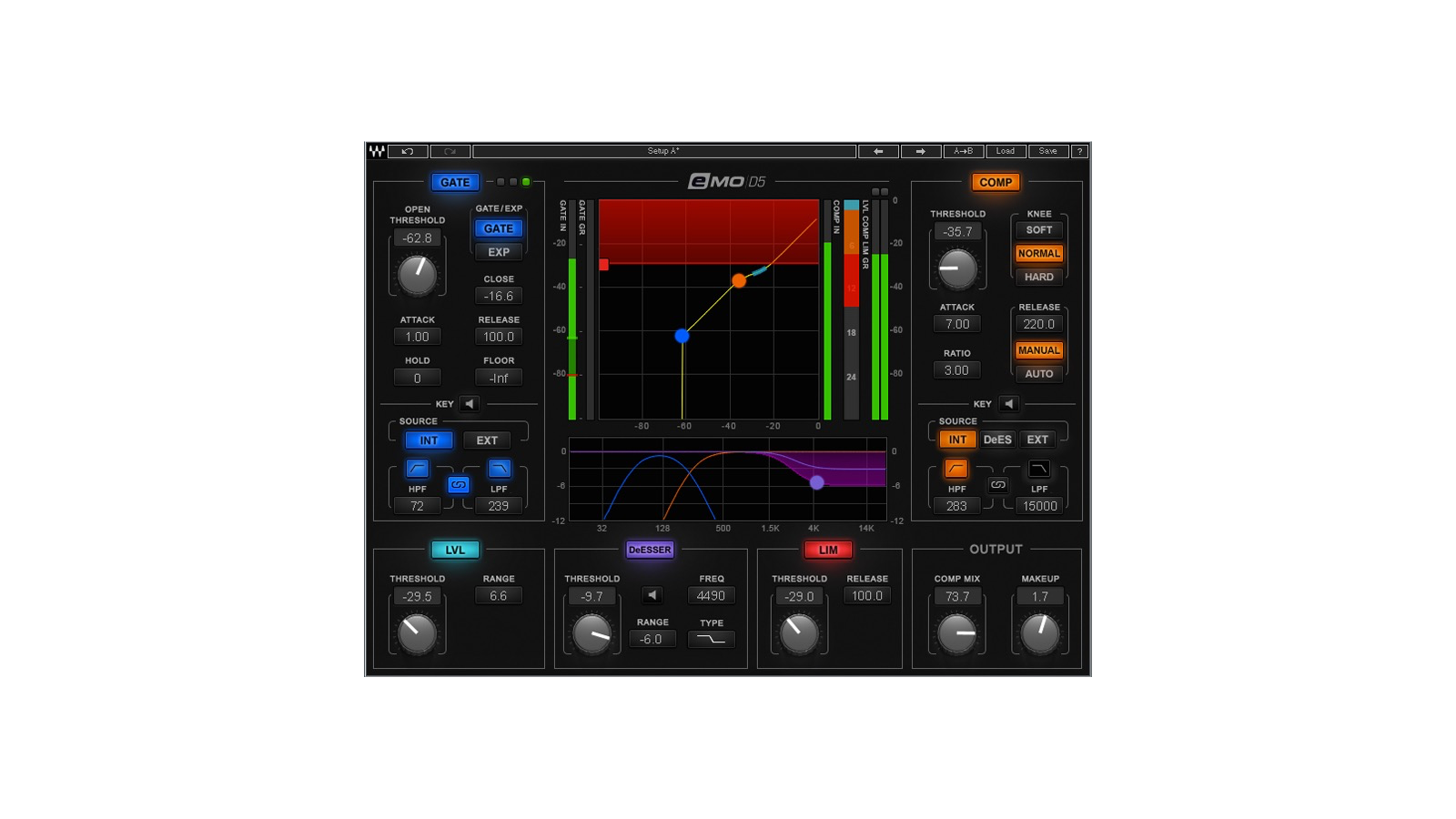
Task: Toggle the COMP section on/off
Action: 996,182
